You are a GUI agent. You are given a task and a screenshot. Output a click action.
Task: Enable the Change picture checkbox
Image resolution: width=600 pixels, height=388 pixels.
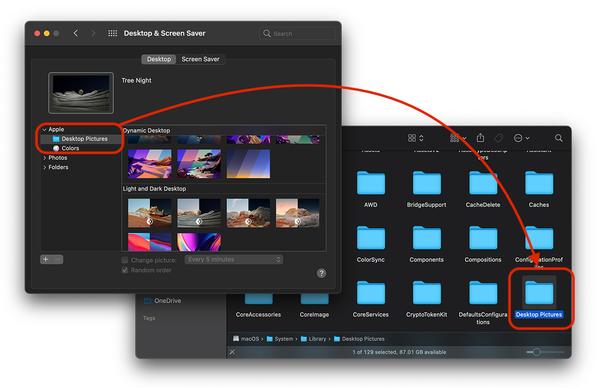coord(125,260)
